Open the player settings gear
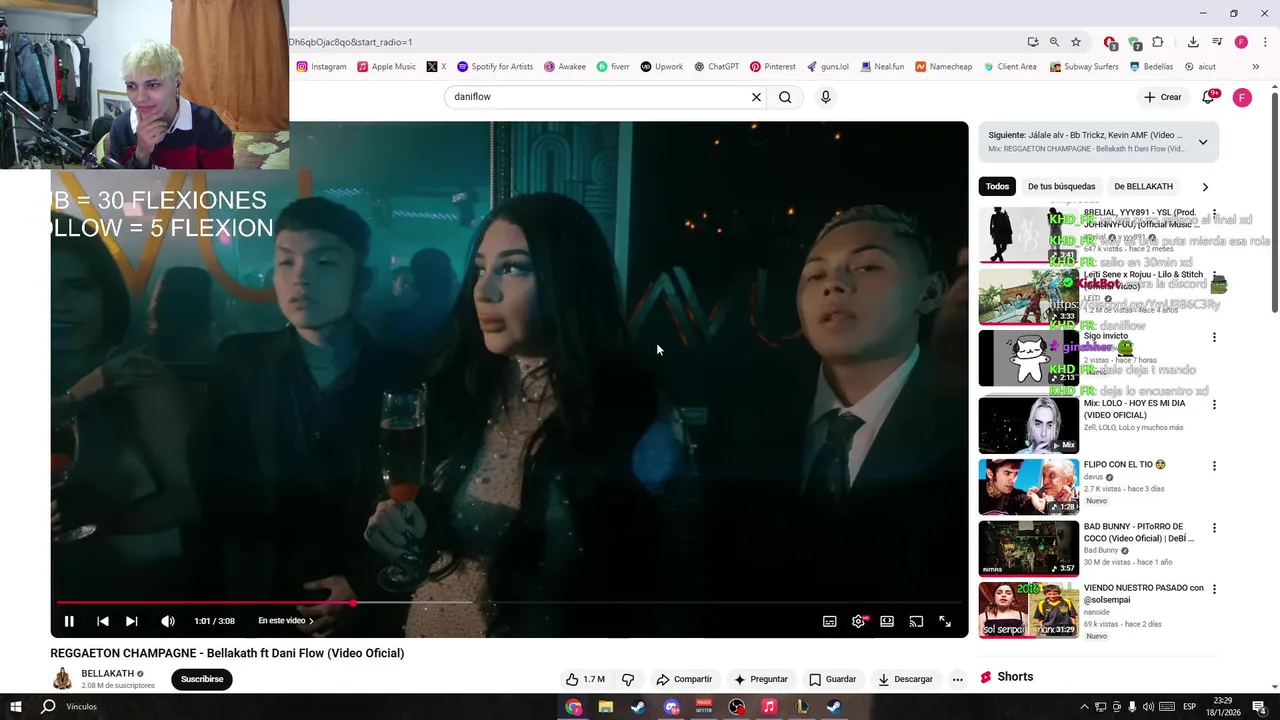 (x=858, y=621)
